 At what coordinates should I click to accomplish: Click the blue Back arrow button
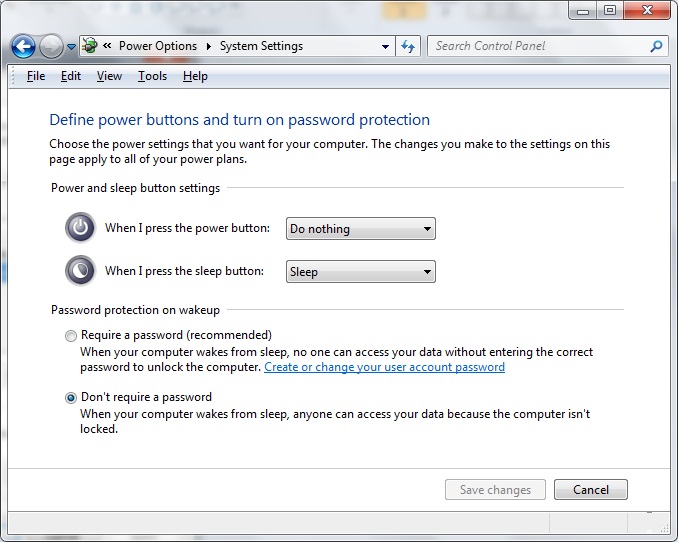click(x=23, y=46)
